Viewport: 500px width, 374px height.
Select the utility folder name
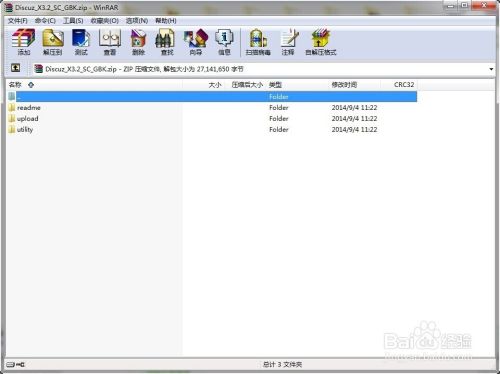(25, 130)
